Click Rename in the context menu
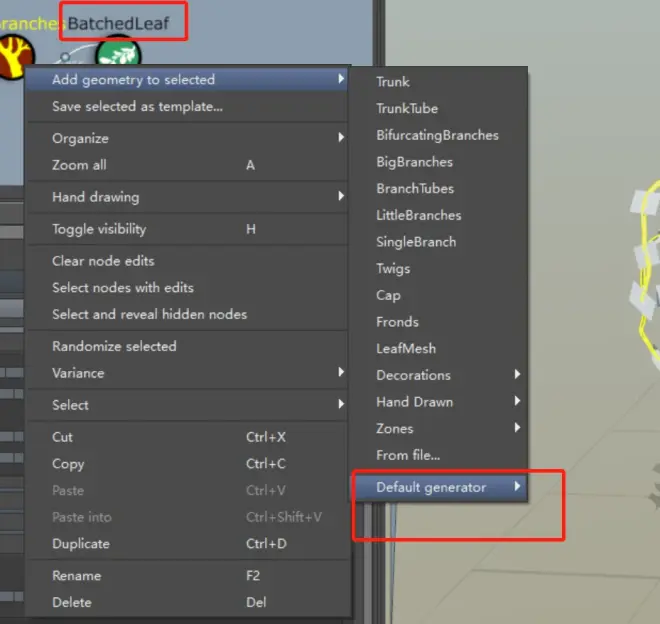Screen dimensions: 660x624 (76, 576)
